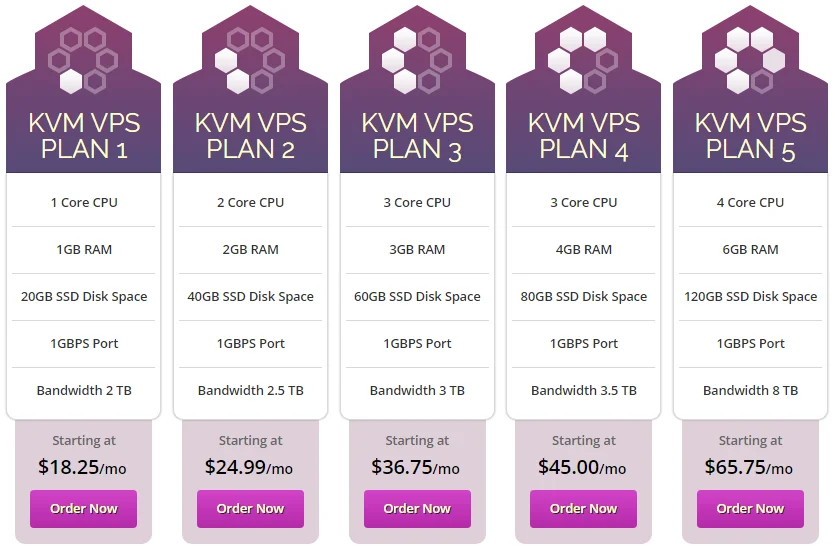The image size is (835, 552).
Task: Click the 4GB RAM row
Action: pos(584,250)
